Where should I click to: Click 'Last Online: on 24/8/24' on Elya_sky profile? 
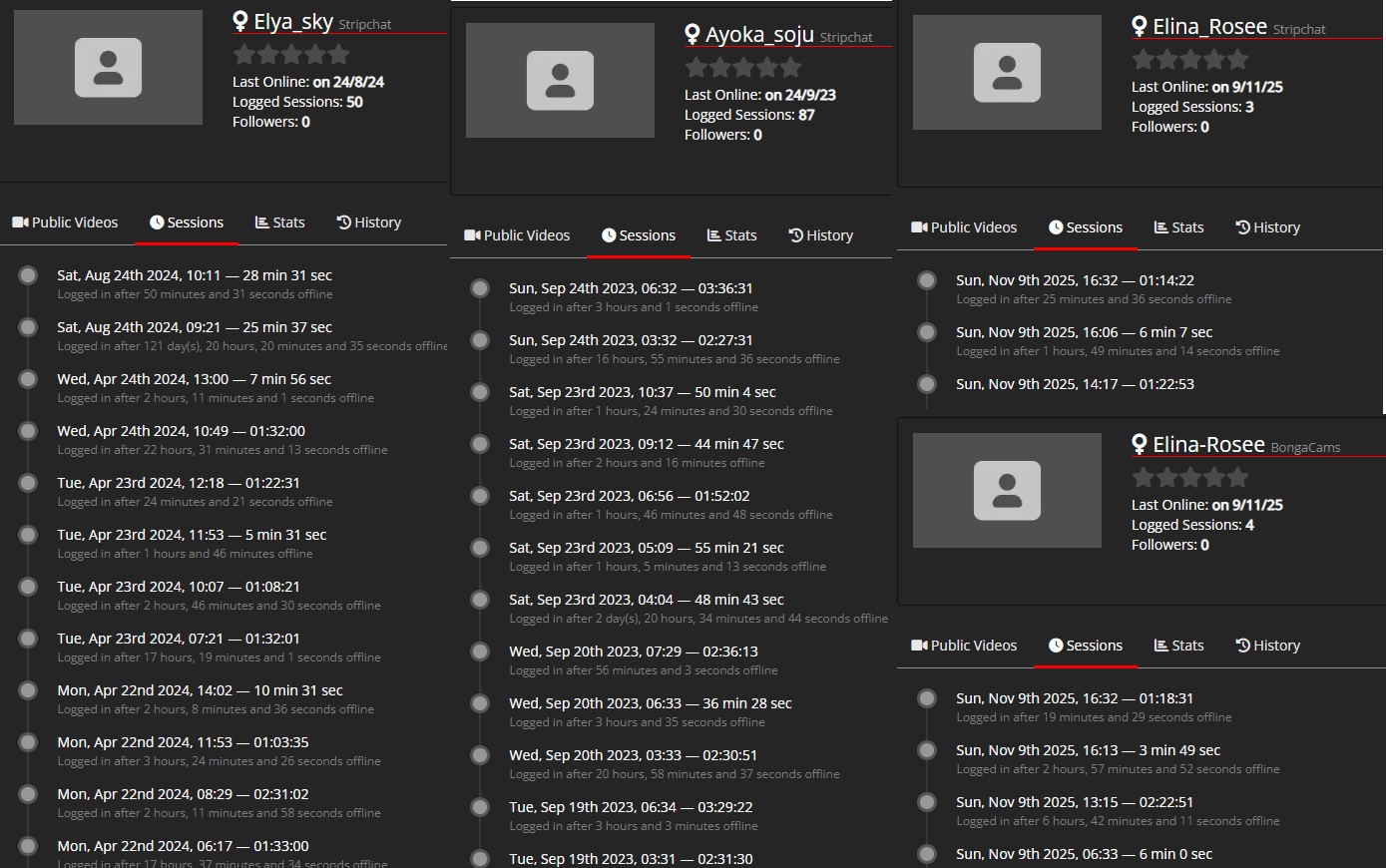[x=308, y=82]
